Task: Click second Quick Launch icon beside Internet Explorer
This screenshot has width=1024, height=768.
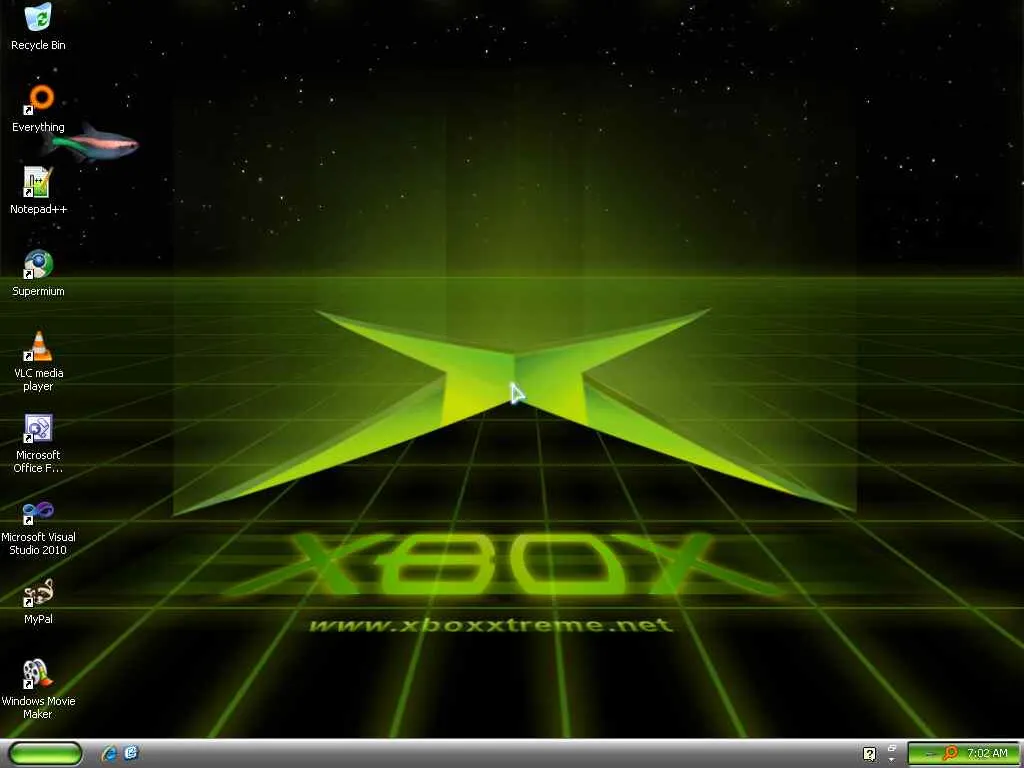Action: [x=131, y=754]
